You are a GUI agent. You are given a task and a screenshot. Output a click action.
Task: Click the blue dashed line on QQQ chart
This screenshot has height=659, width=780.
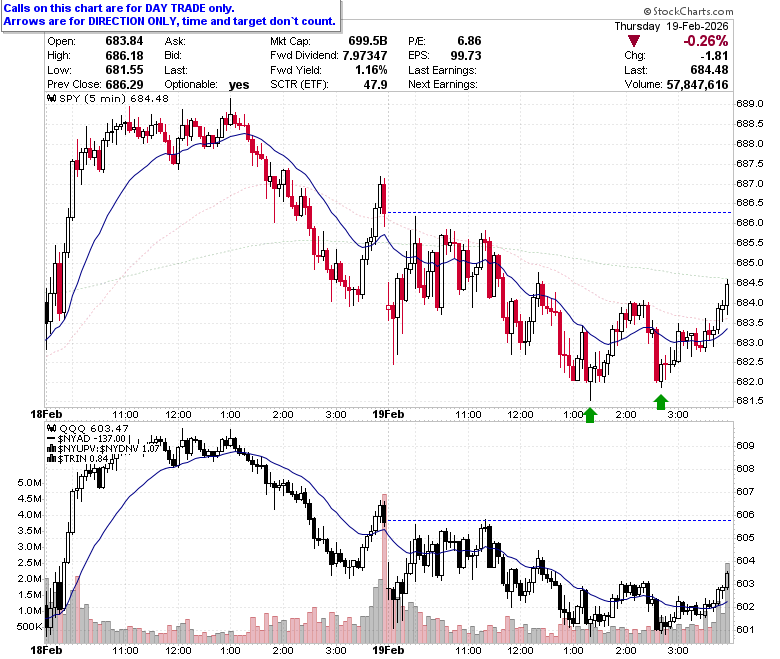click(x=559, y=520)
